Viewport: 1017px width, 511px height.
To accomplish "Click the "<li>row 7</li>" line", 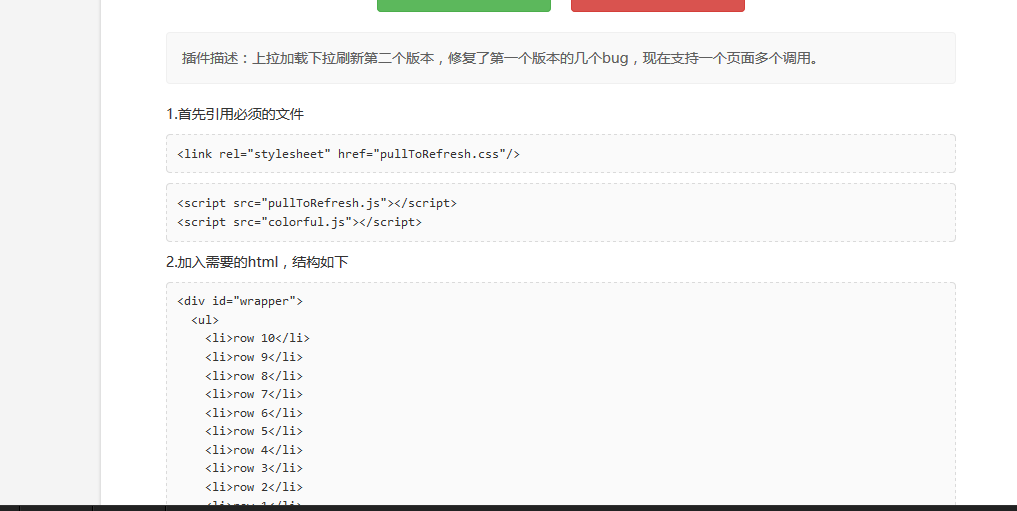I will click(x=254, y=394).
